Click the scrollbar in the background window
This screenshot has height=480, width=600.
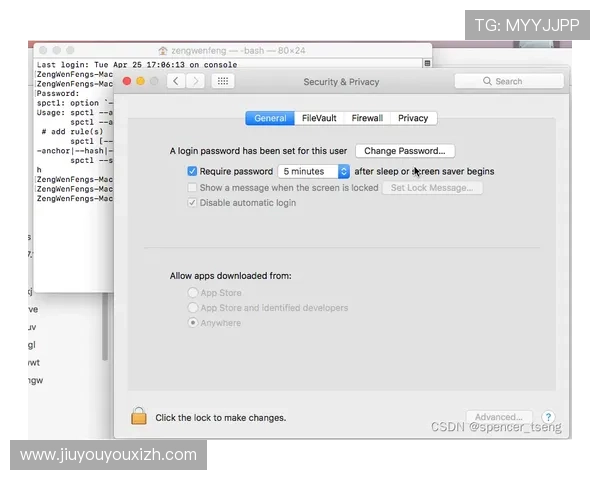point(105,326)
